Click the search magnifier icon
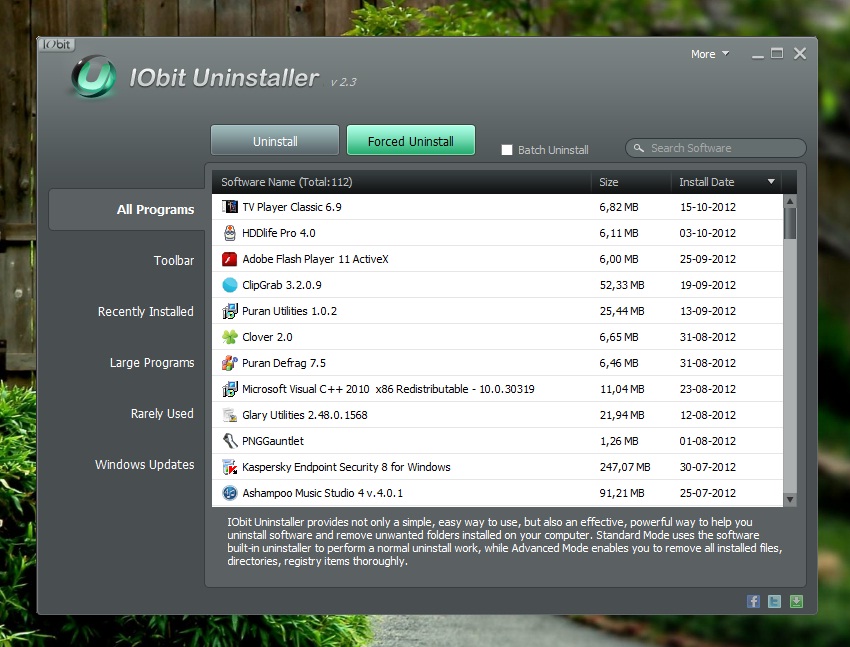This screenshot has width=850, height=647. (x=639, y=148)
